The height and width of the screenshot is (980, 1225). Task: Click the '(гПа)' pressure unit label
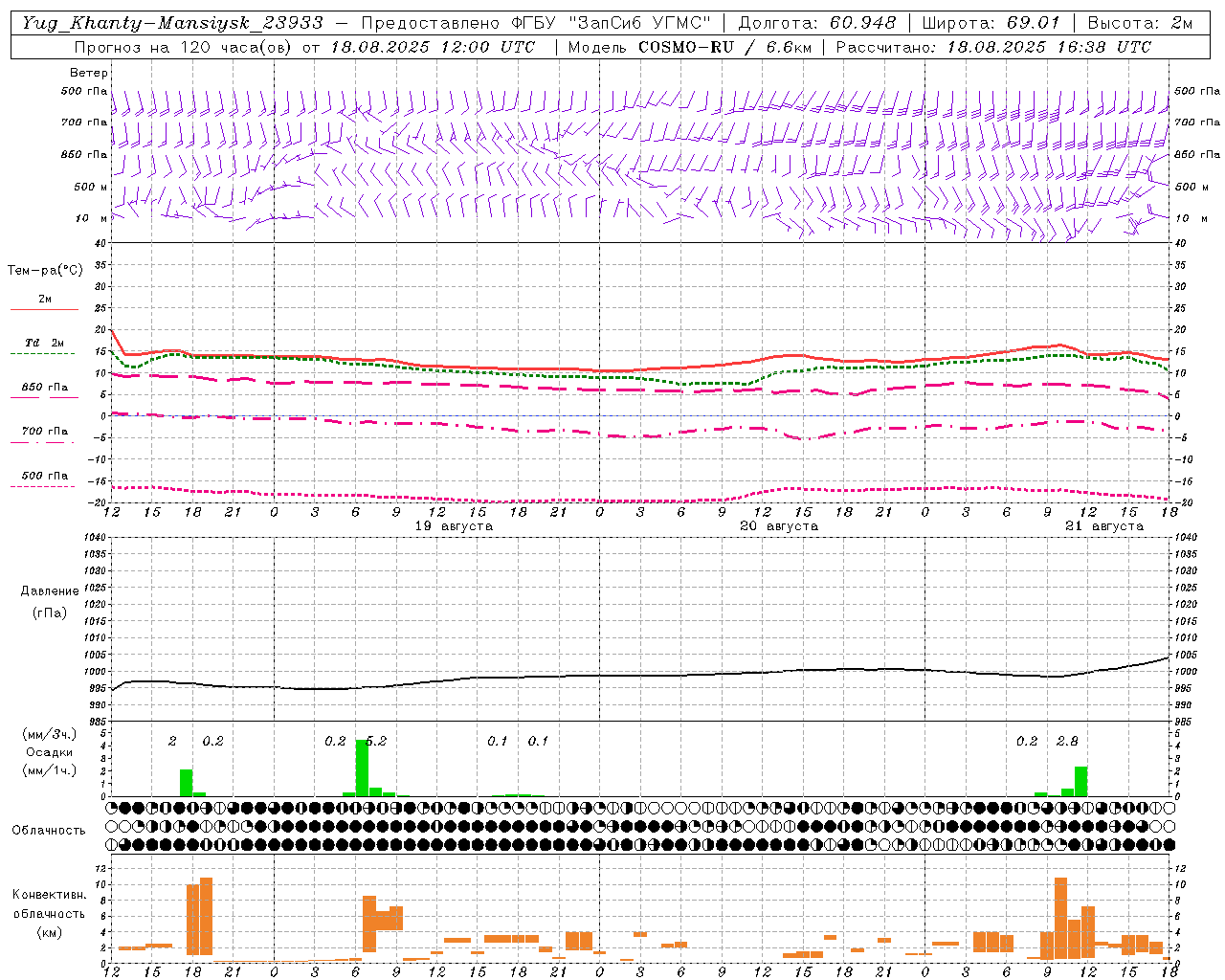click(x=50, y=612)
